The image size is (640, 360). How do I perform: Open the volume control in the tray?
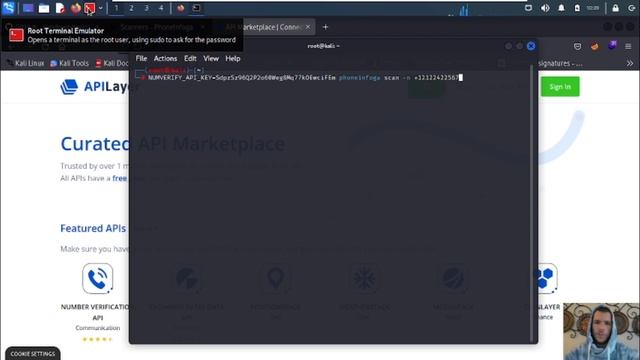(x=545, y=8)
